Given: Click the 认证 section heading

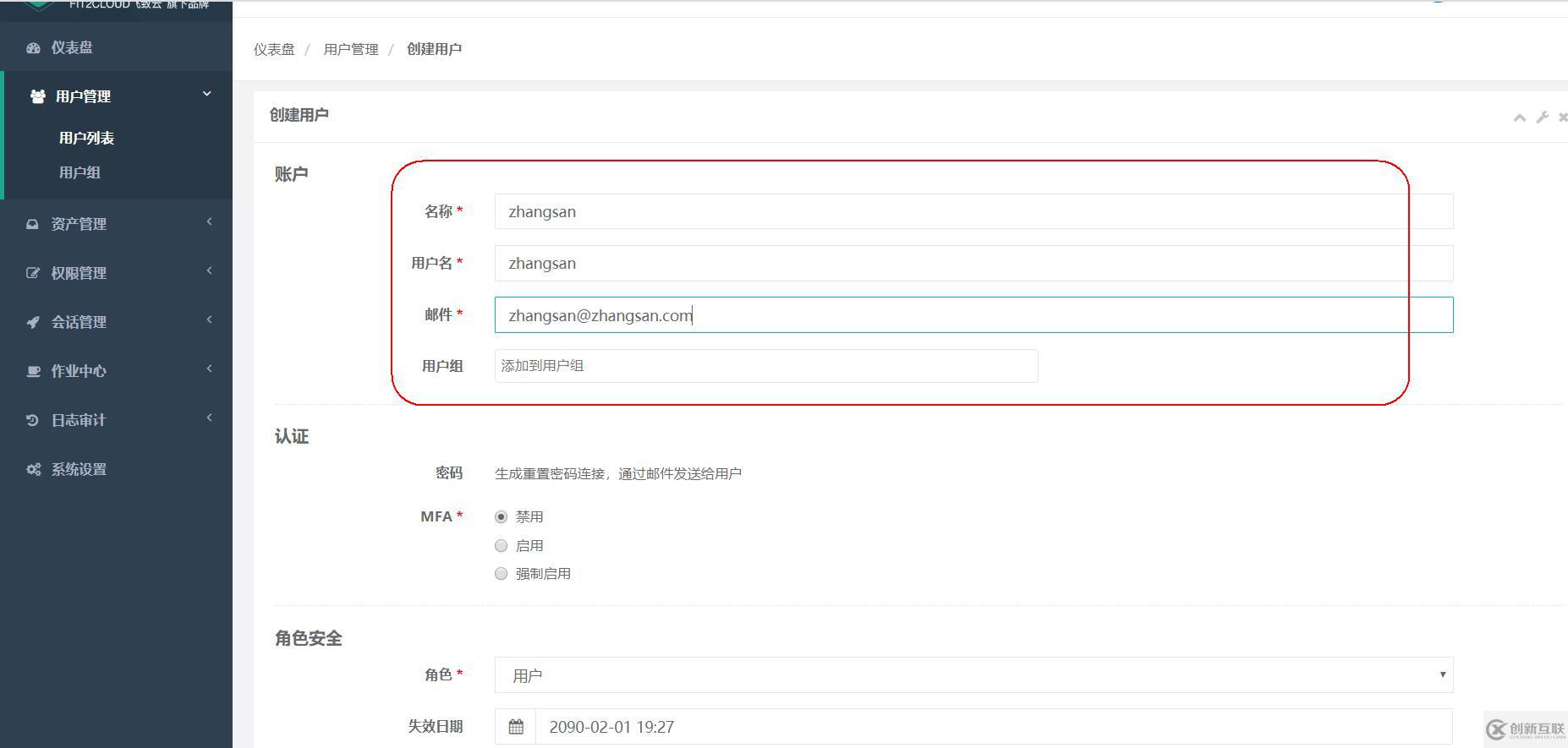Looking at the screenshot, I should pyautogui.click(x=291, y=437).
